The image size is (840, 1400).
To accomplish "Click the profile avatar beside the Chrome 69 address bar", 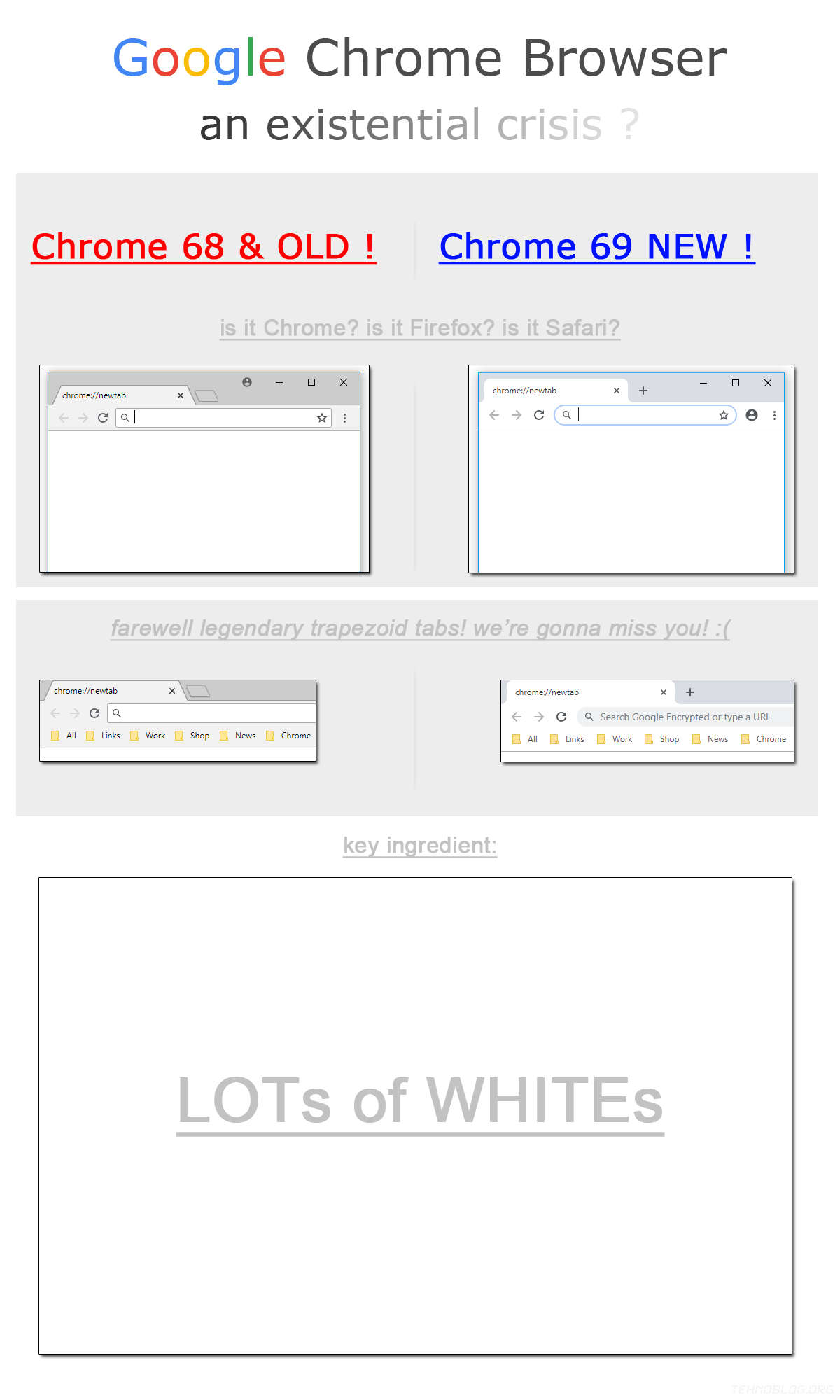I will 752,415.
